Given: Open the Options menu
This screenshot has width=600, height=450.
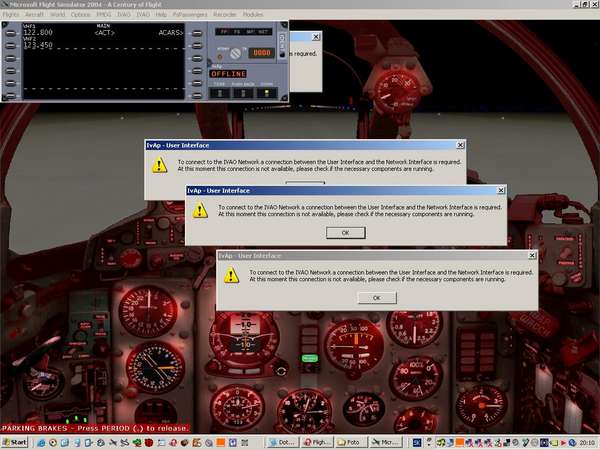Looking at the screenshot, I should (81, 15).
